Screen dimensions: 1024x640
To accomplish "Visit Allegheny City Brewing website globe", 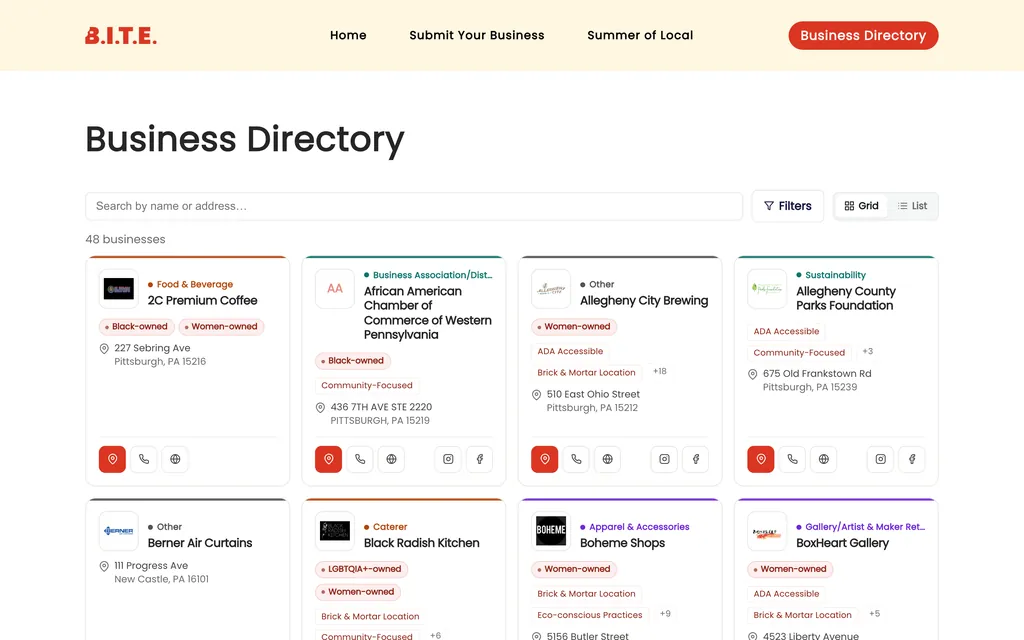I will tap(607, 459).
